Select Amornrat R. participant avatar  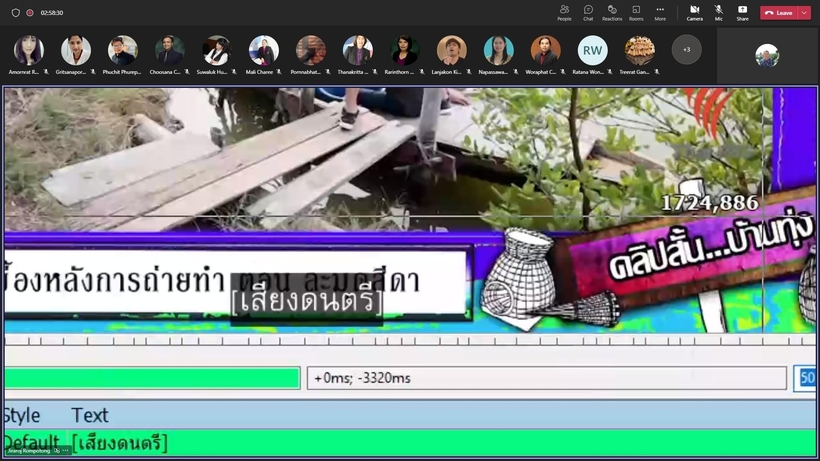(28, 50)
